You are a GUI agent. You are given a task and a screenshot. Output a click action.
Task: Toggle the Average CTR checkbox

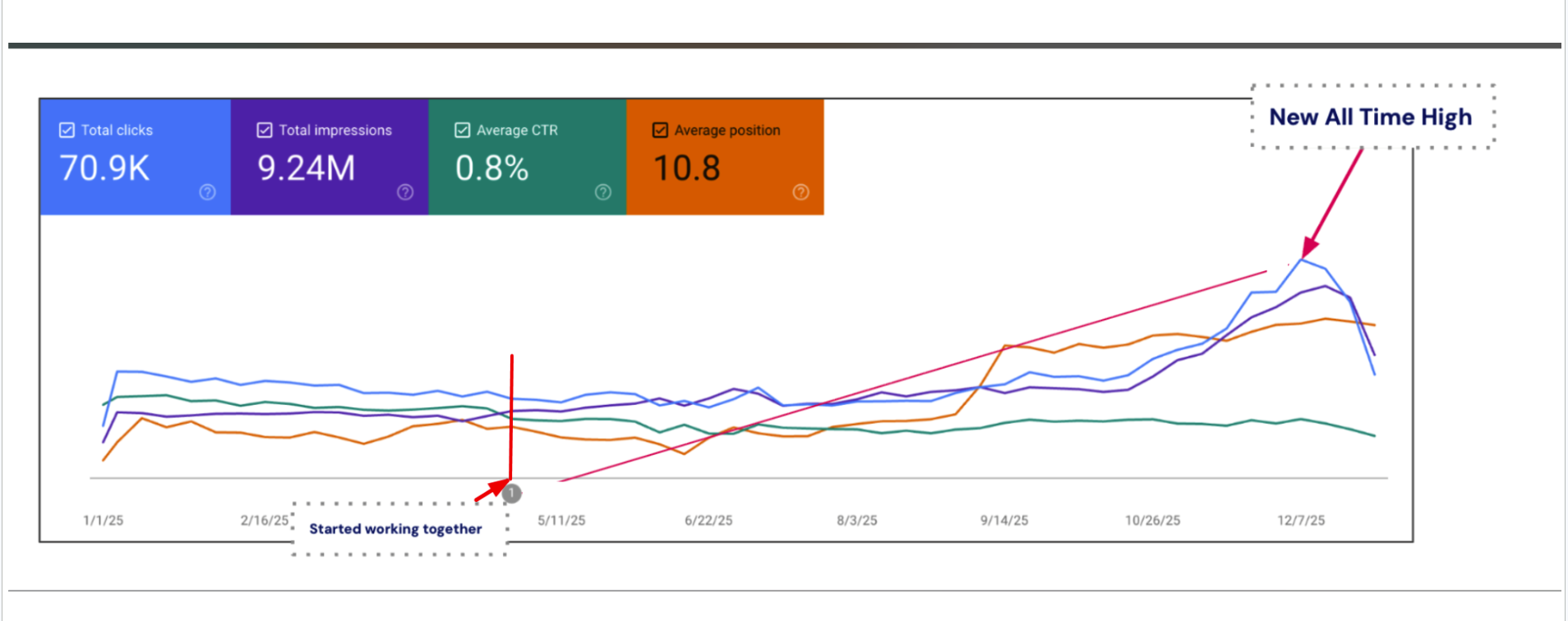tap(463, 130)
